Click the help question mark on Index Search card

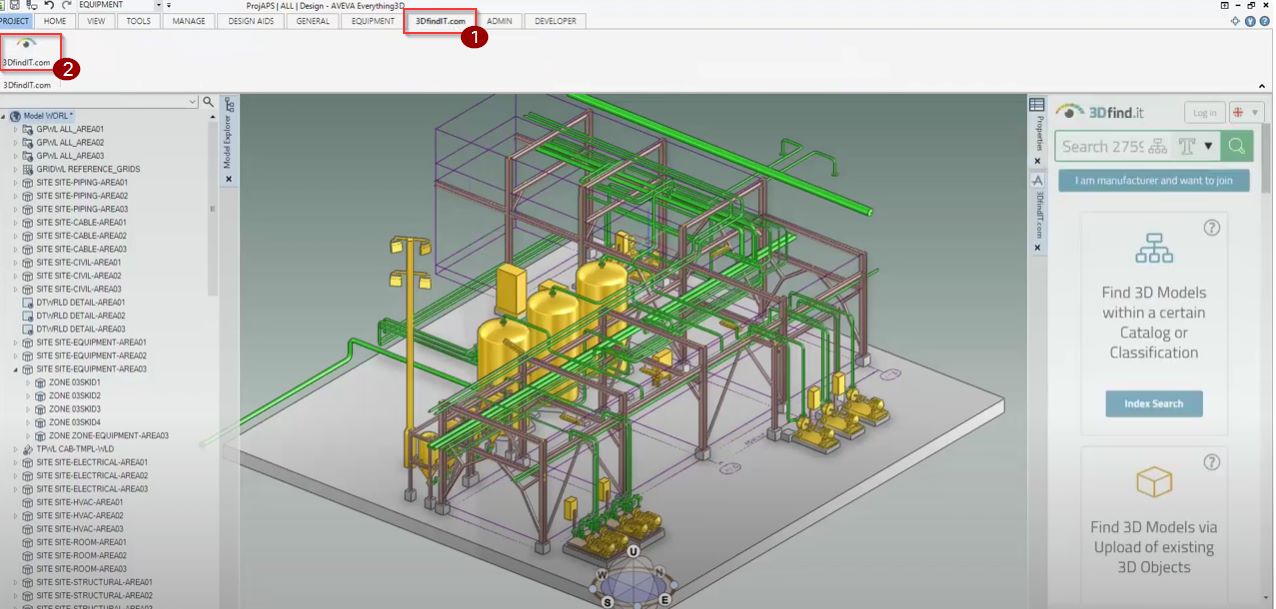pos(1212,228)
